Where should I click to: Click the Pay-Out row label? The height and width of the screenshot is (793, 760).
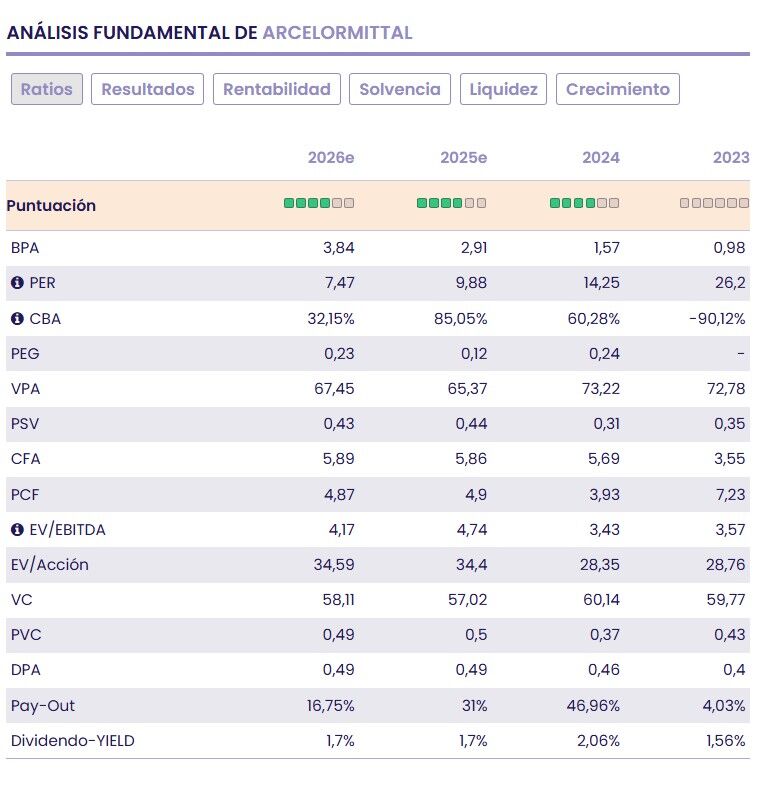pos(43,706)
